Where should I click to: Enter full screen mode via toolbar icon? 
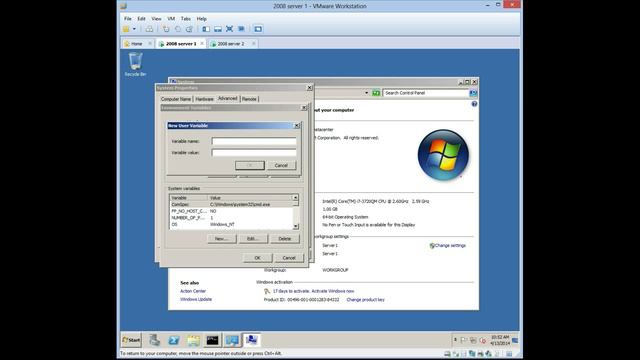[229, 29]
